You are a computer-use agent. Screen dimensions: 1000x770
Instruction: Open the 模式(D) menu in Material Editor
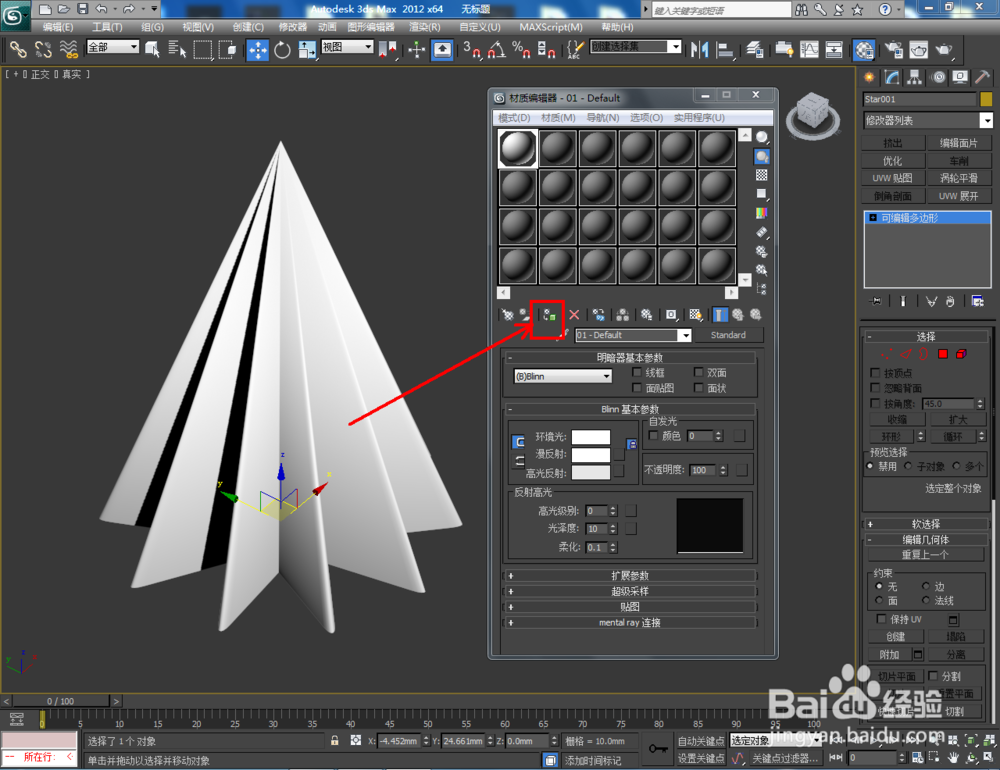pos(514,117)
